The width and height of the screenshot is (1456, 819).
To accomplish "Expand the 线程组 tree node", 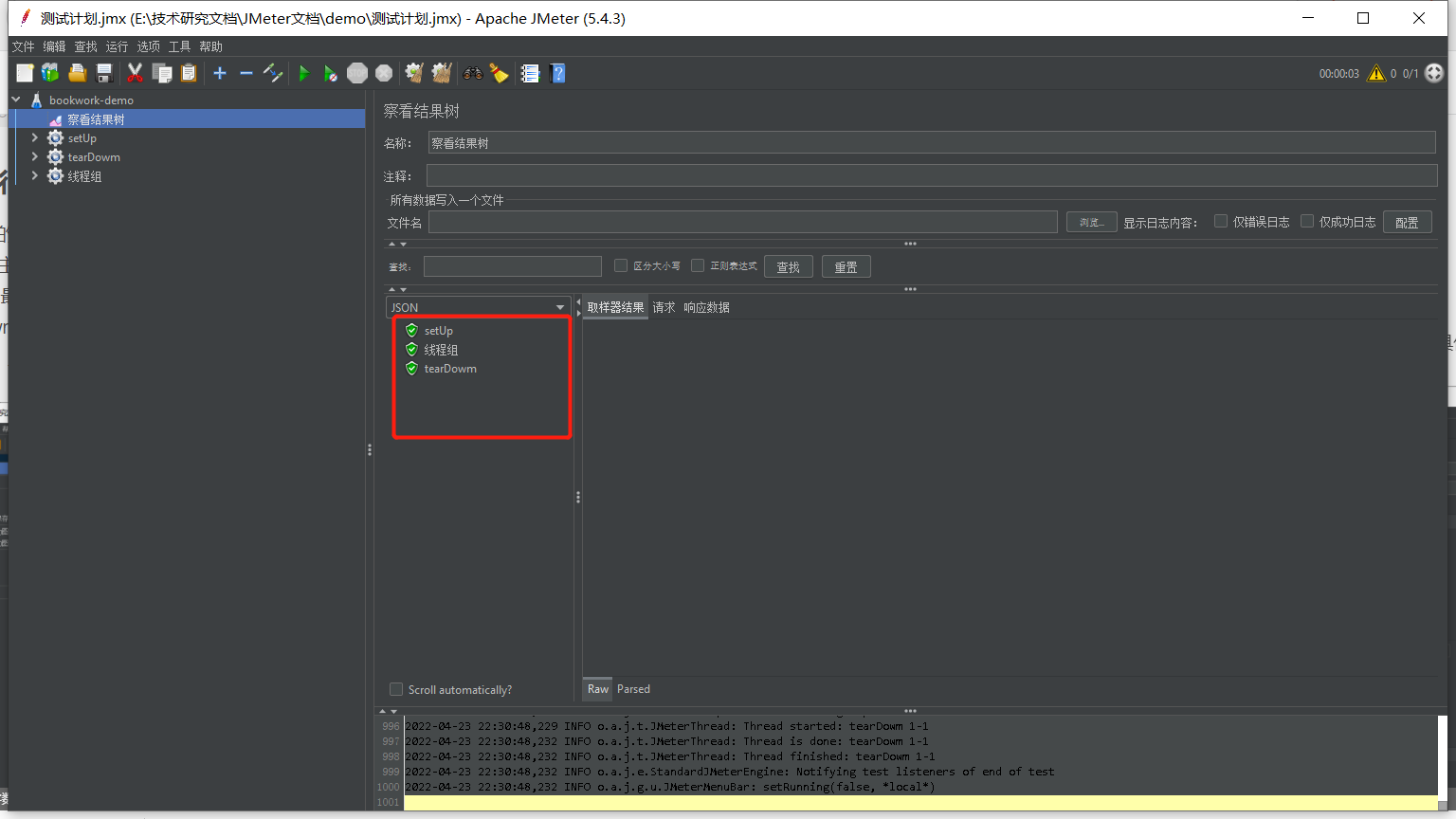I will pyautogui.click(x=35, y=175).
